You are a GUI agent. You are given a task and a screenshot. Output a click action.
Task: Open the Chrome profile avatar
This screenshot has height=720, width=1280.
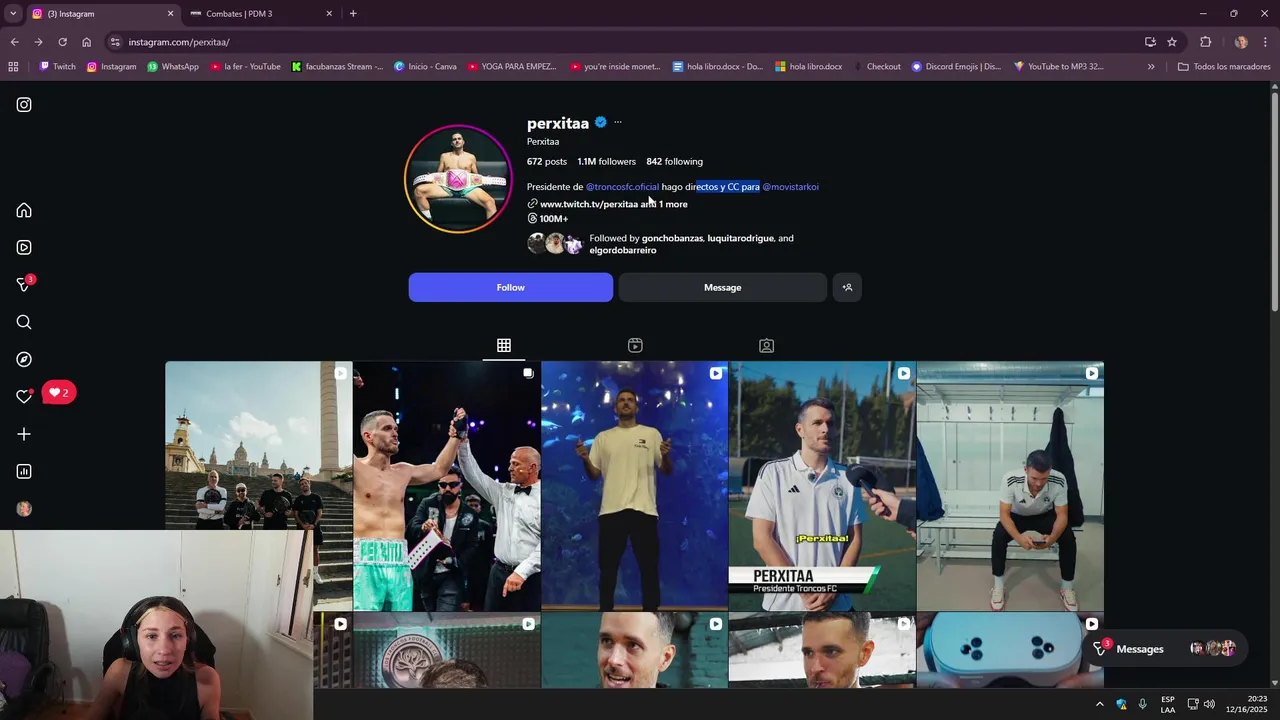click(x=1241, y=42)
